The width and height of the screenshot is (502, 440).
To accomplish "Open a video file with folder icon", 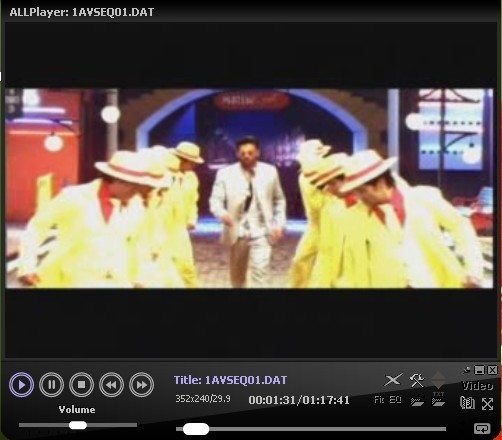I will (x=417, y=402).
